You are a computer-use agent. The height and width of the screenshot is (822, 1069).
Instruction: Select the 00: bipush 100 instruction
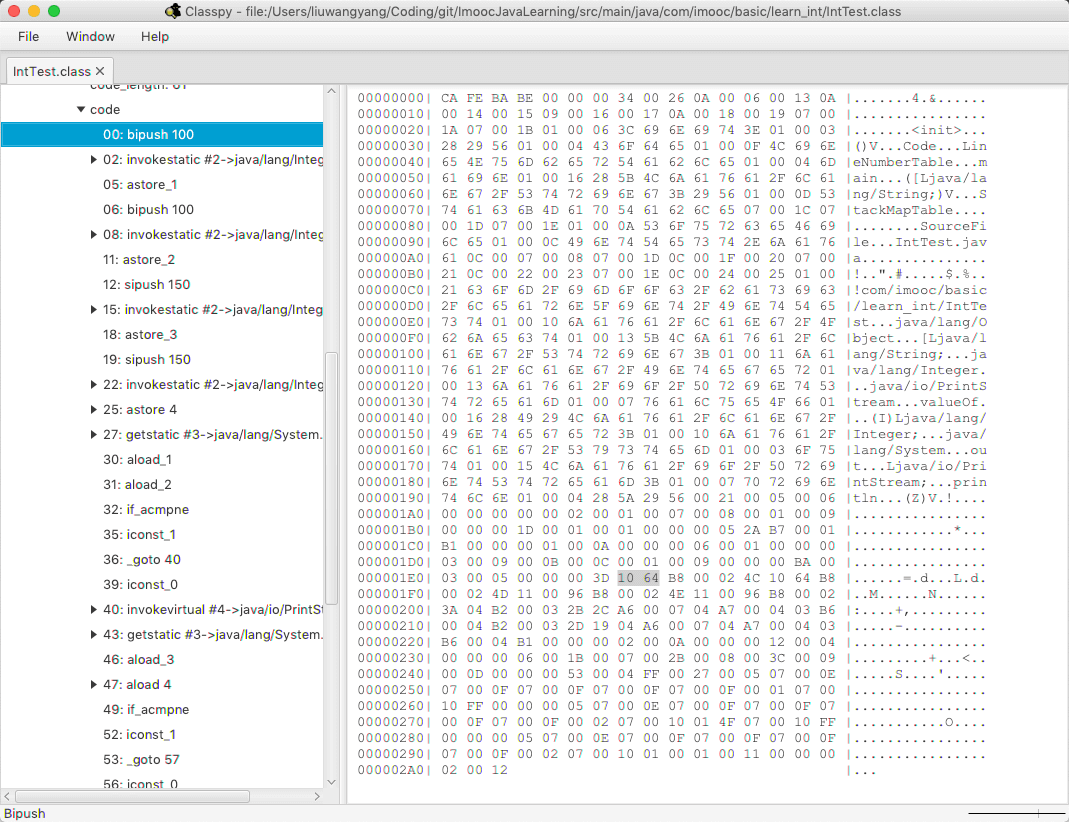pyautogui.click(x=162, y=134)
